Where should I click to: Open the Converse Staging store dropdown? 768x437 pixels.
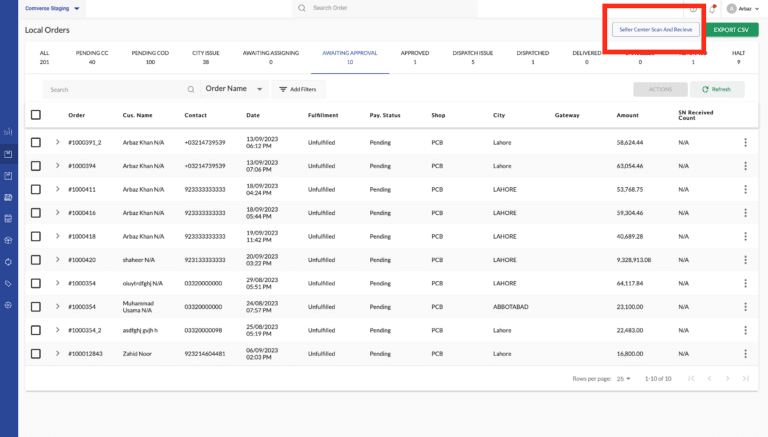click(x=52, y=8)
